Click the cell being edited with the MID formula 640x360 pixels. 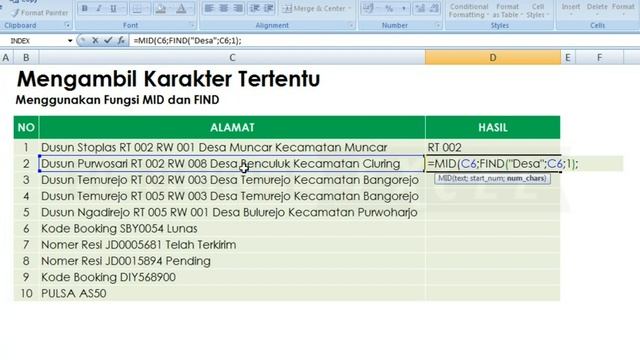coord(493,164)
